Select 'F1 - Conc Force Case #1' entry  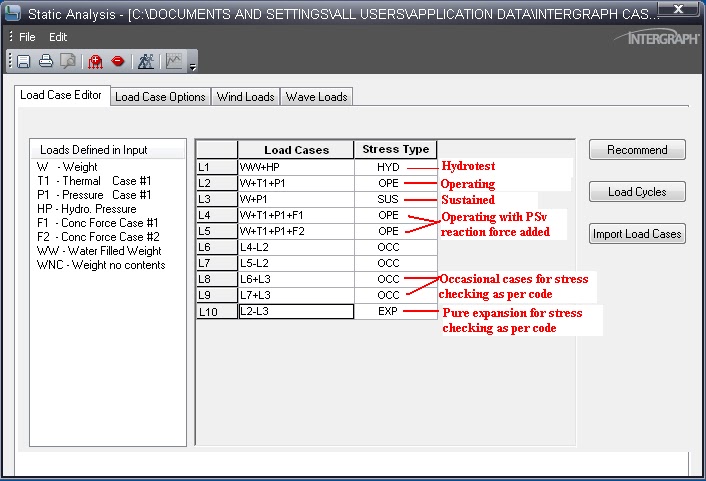[98, 222]
